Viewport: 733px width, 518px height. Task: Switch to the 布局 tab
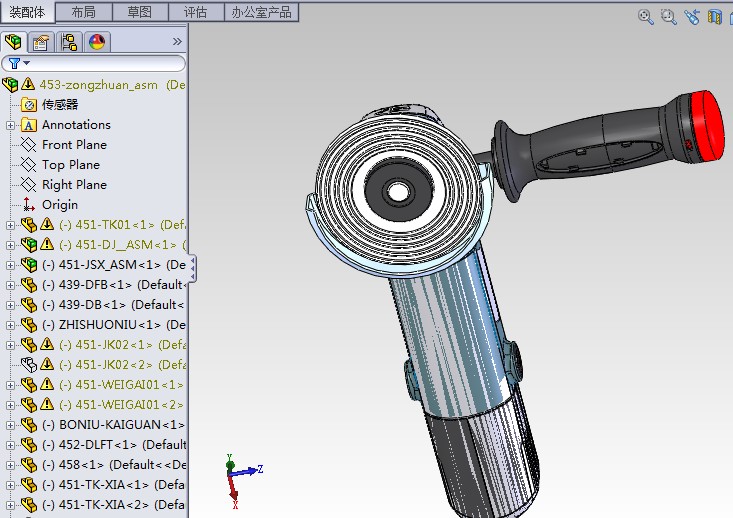[84, 12]
